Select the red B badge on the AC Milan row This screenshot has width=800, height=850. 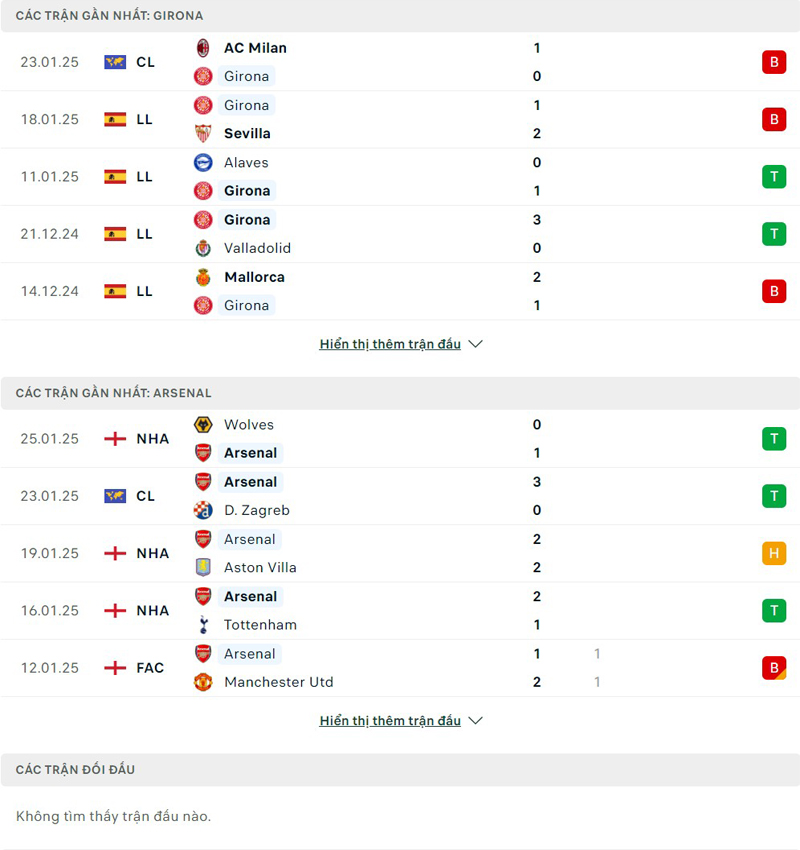point(774,61)
